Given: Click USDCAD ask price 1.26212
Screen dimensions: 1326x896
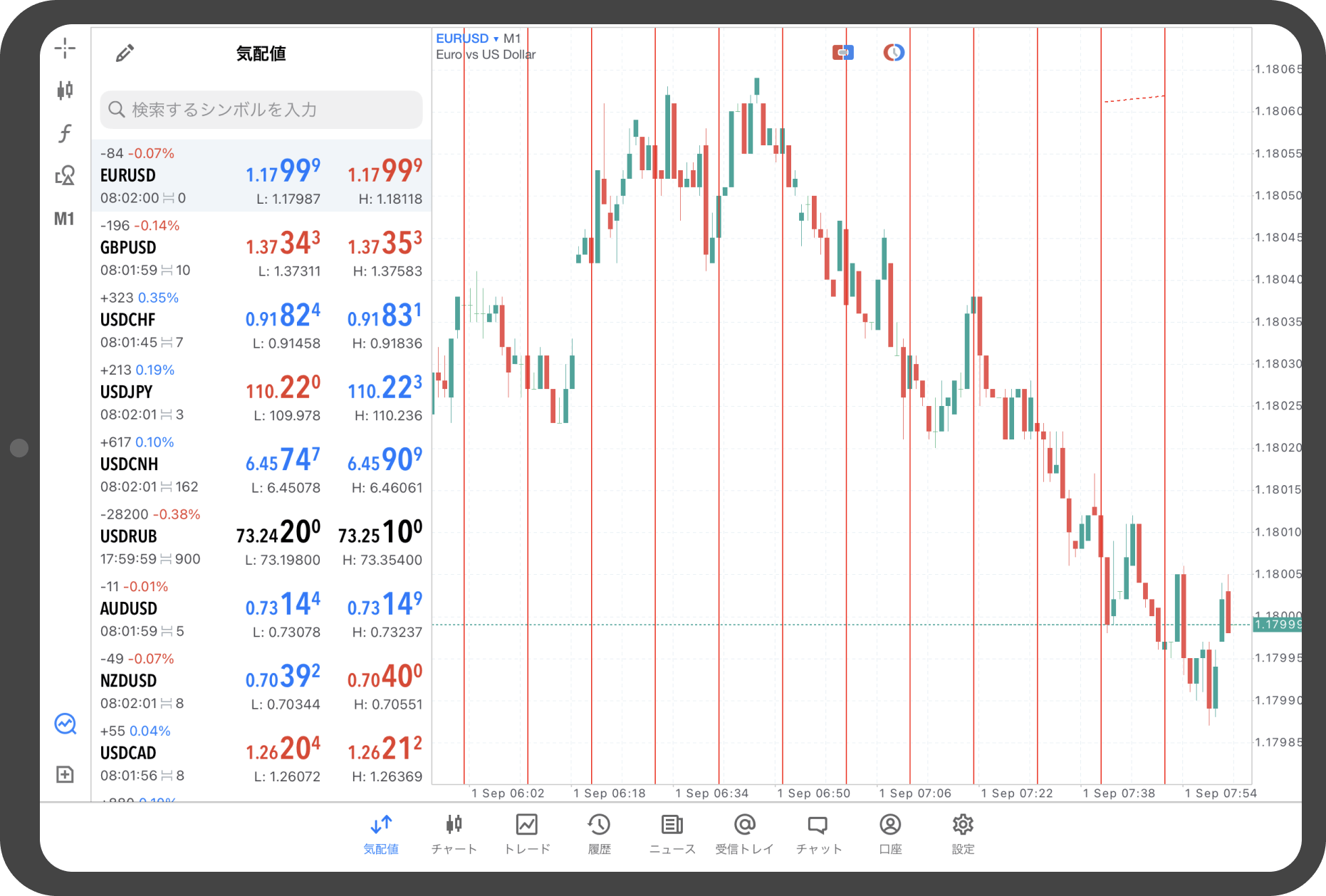Looking at the screenshot, I should (x=385, y=749).
